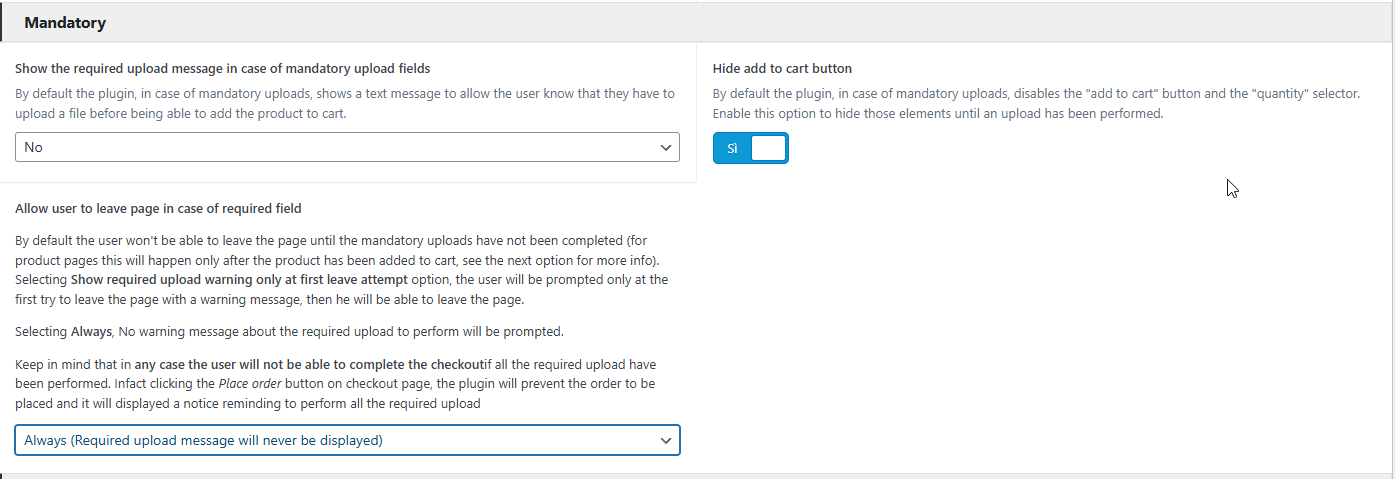Open the Always (Required upload message will never be displayed) dropdown
This screenshot has height=479, width=1395.
tap(347, 440)
